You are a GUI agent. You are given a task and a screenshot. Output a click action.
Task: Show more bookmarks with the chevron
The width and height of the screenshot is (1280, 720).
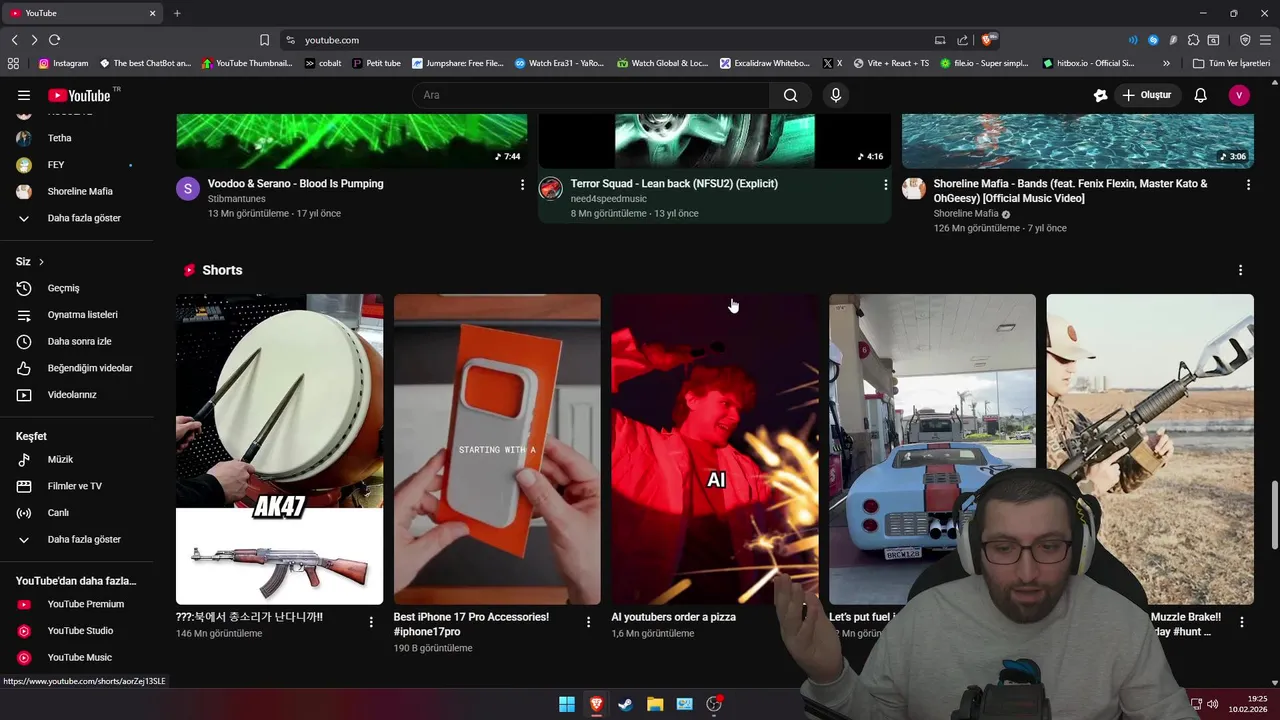coord(1166,63)
